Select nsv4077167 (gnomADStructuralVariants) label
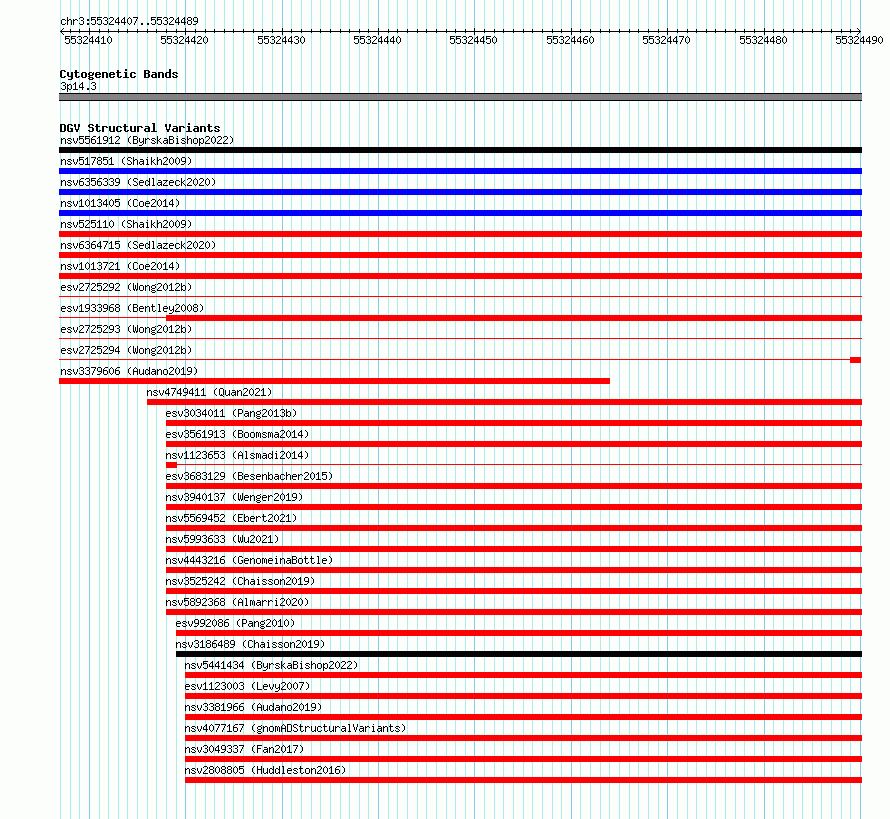The width and height of the screenshot is (890, 819). coord(296,728)
